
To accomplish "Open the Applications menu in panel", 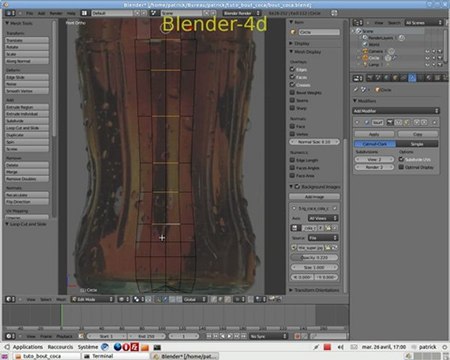I will tap(28, 347).
